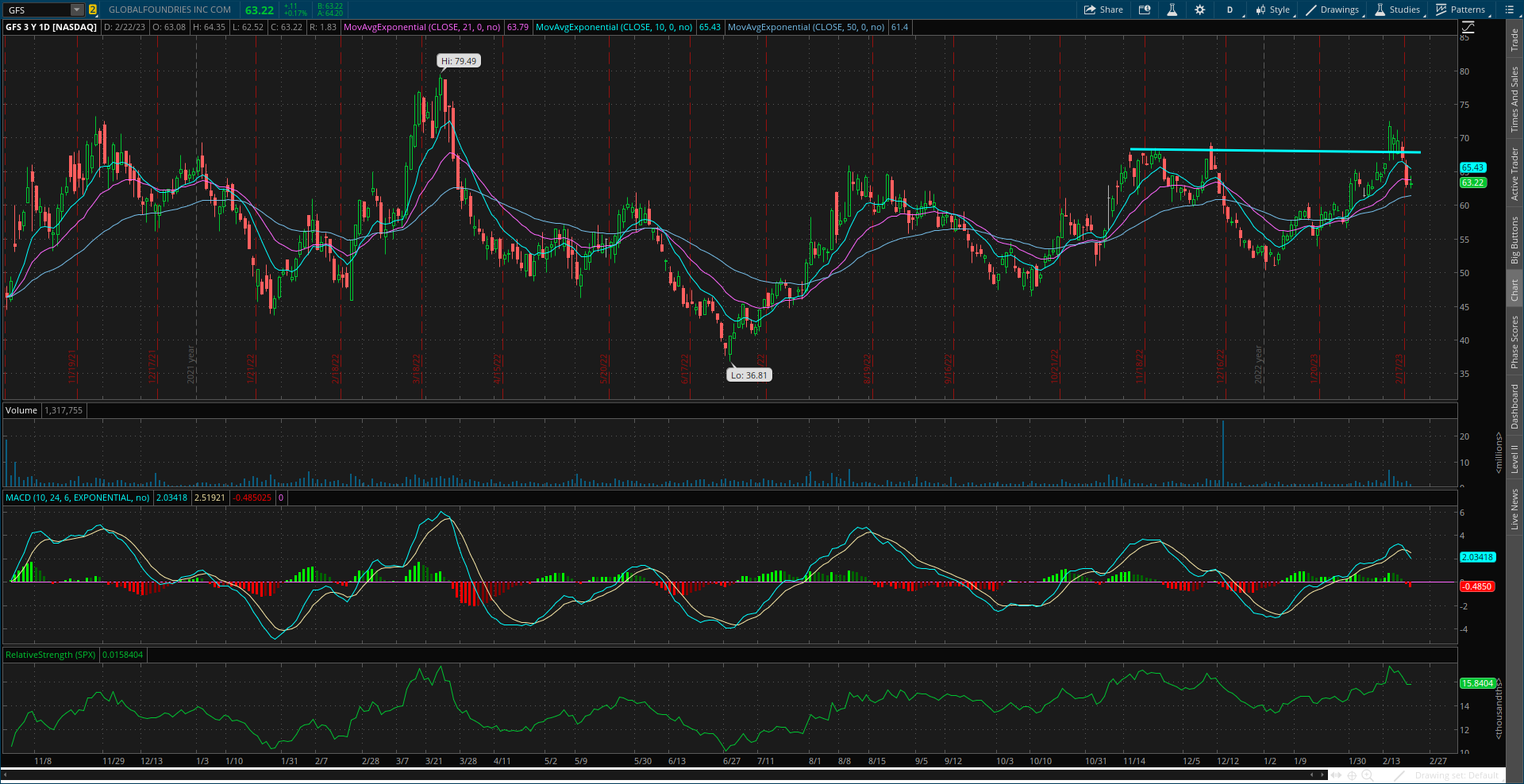This screenshot has width=1524, height=784.
Task: Switch to Live News side tab
Action: [x=1514, y=509]
